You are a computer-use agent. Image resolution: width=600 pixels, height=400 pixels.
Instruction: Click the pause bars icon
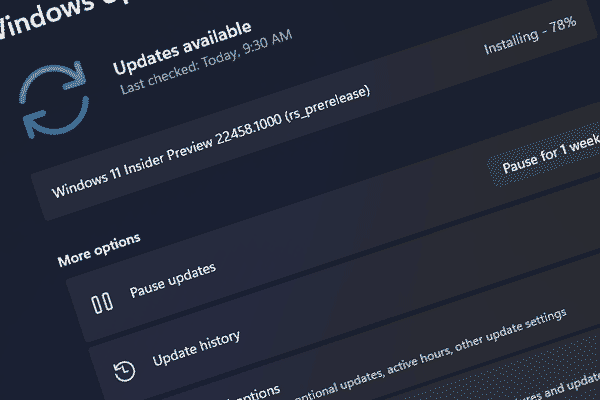point(102,303)
